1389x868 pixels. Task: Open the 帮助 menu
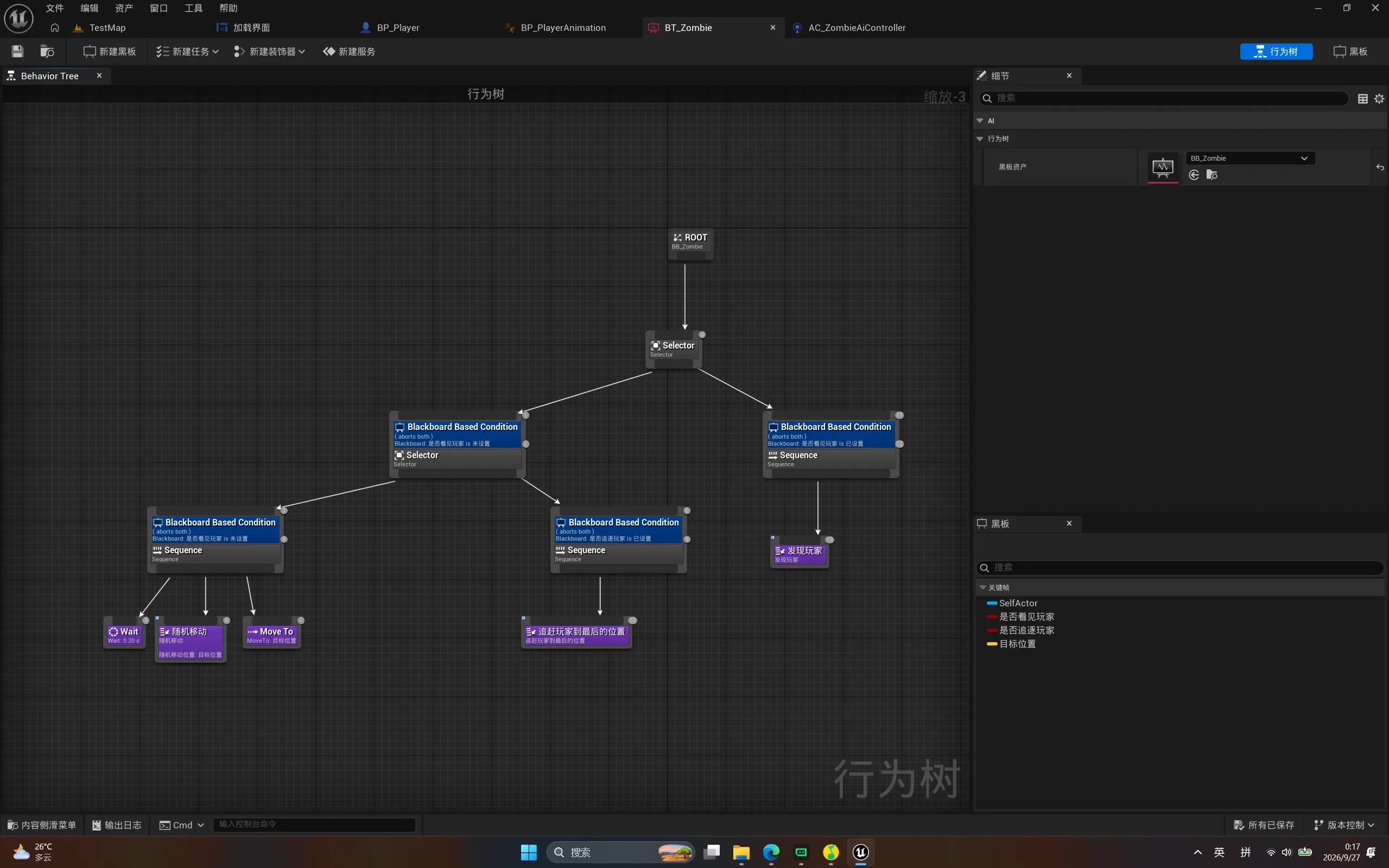[x=229, y=8]
